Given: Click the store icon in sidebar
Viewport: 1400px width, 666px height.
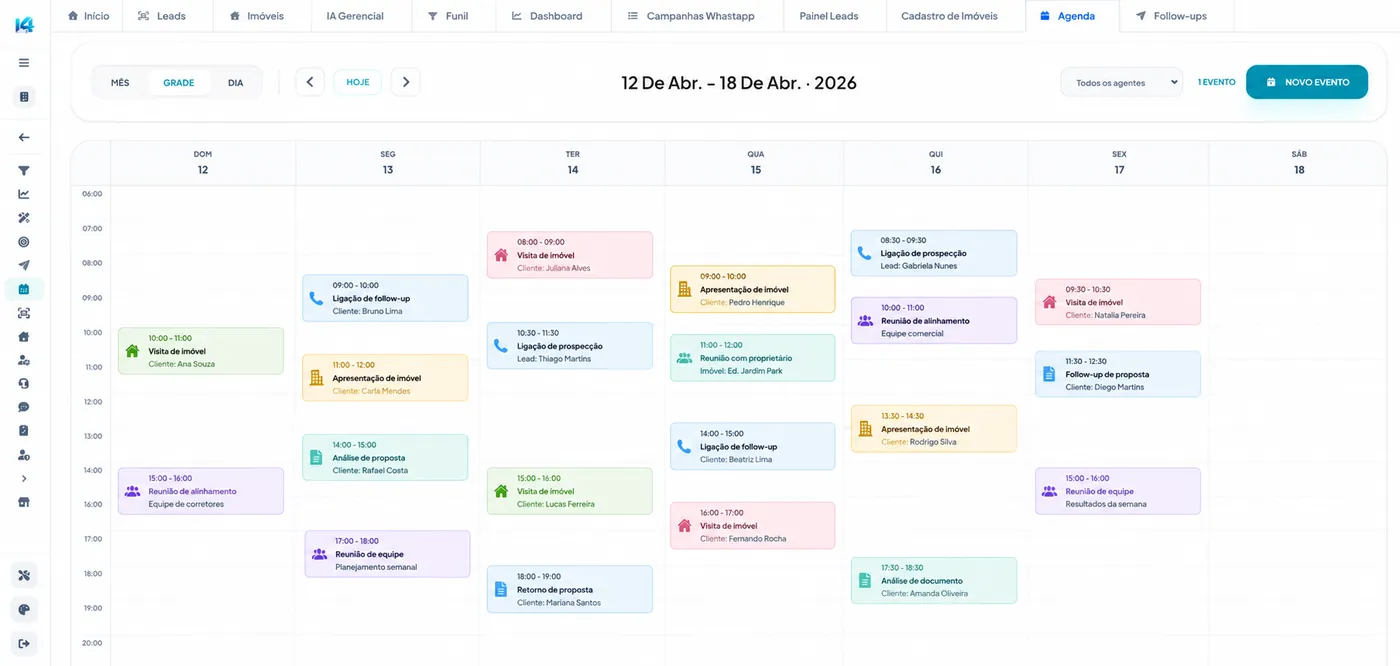Looking at the screenshot, I should (24, 502).
